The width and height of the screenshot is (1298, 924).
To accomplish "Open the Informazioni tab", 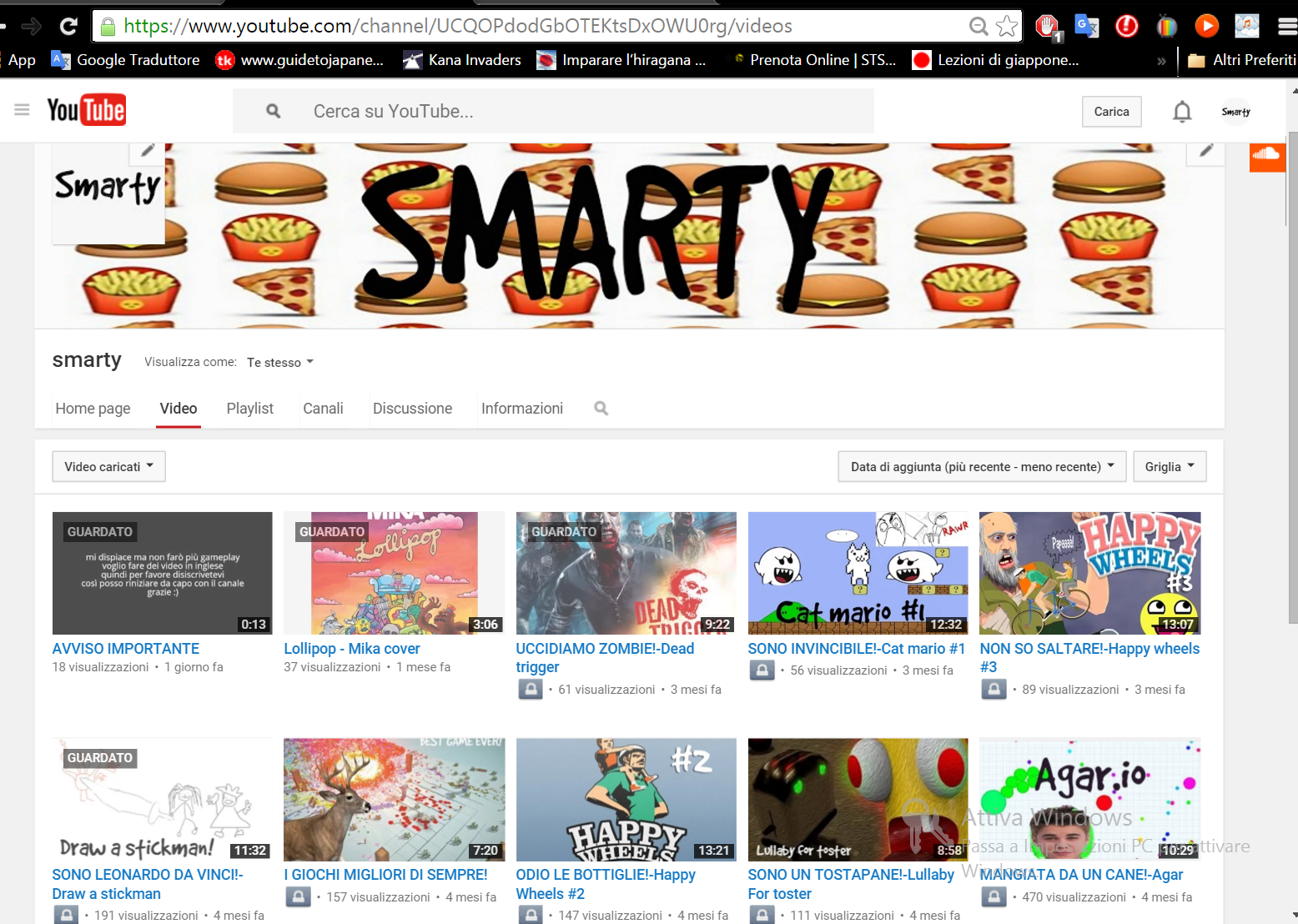I will pyautogui.click(x=522, y=409).
